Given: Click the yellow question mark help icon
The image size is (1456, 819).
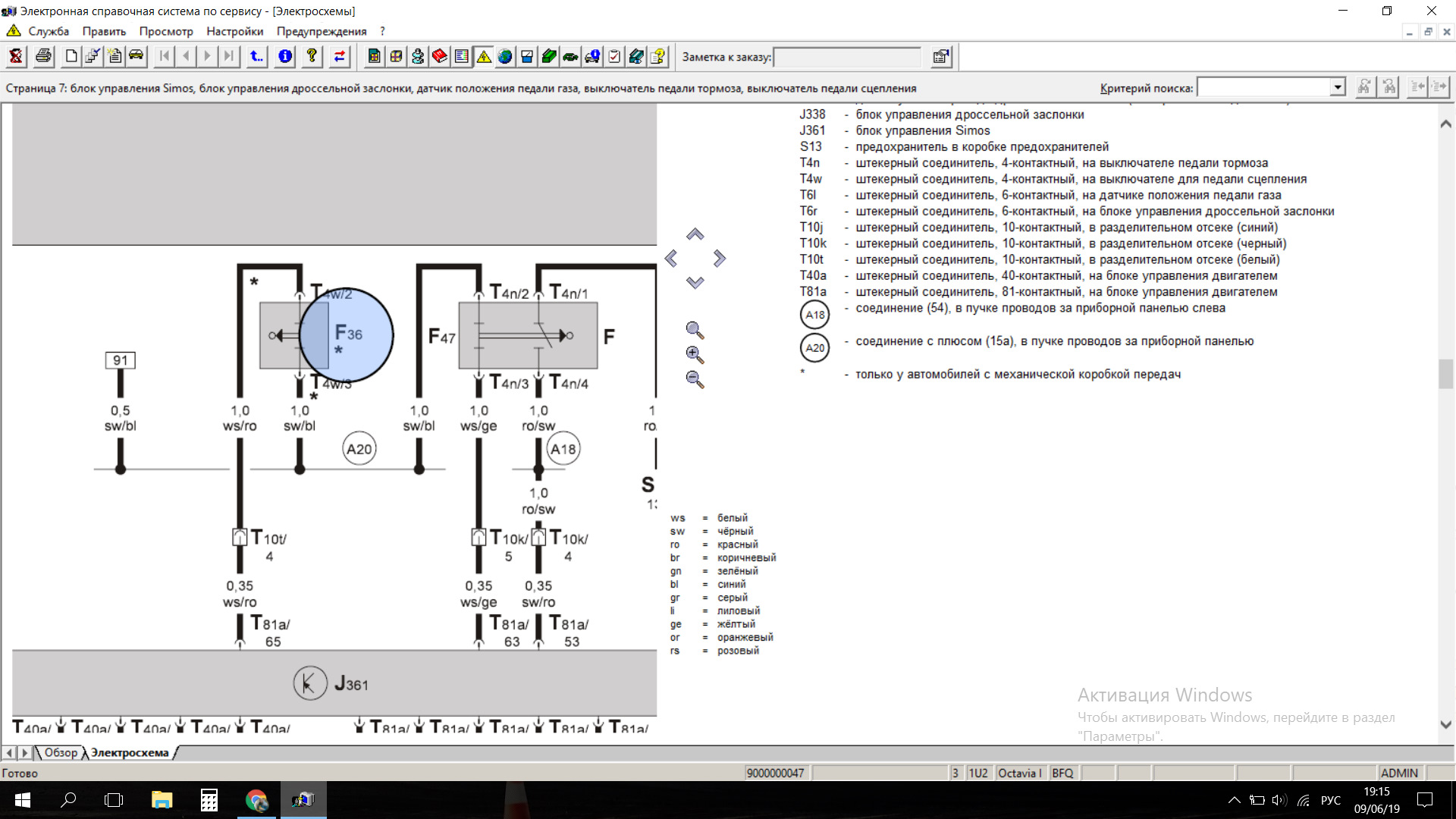Looking at the screenshot, I should 312,56.
